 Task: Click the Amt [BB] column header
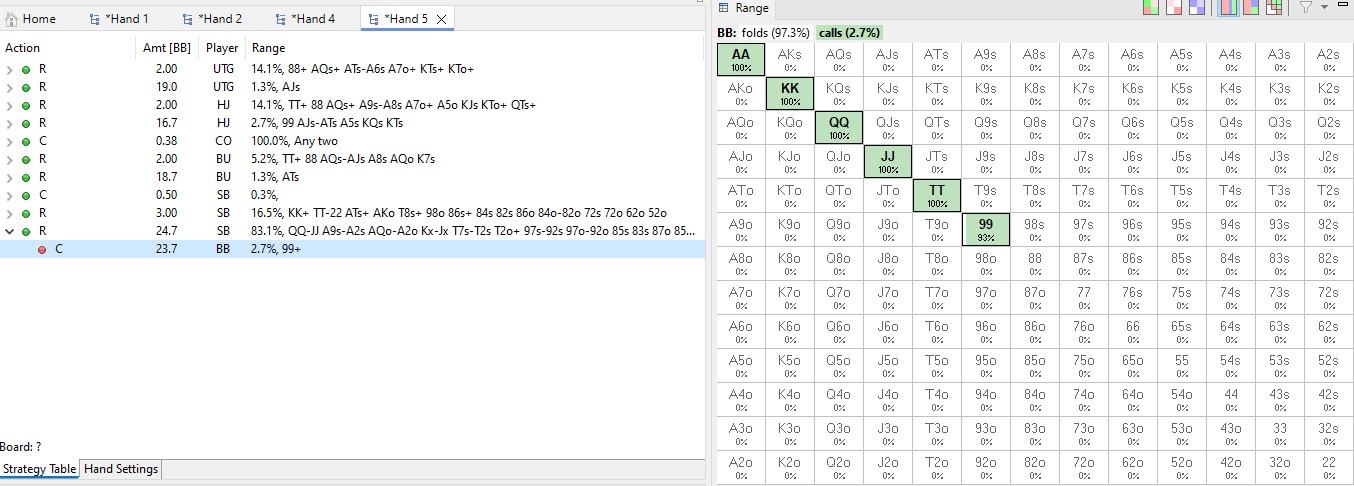166,48
